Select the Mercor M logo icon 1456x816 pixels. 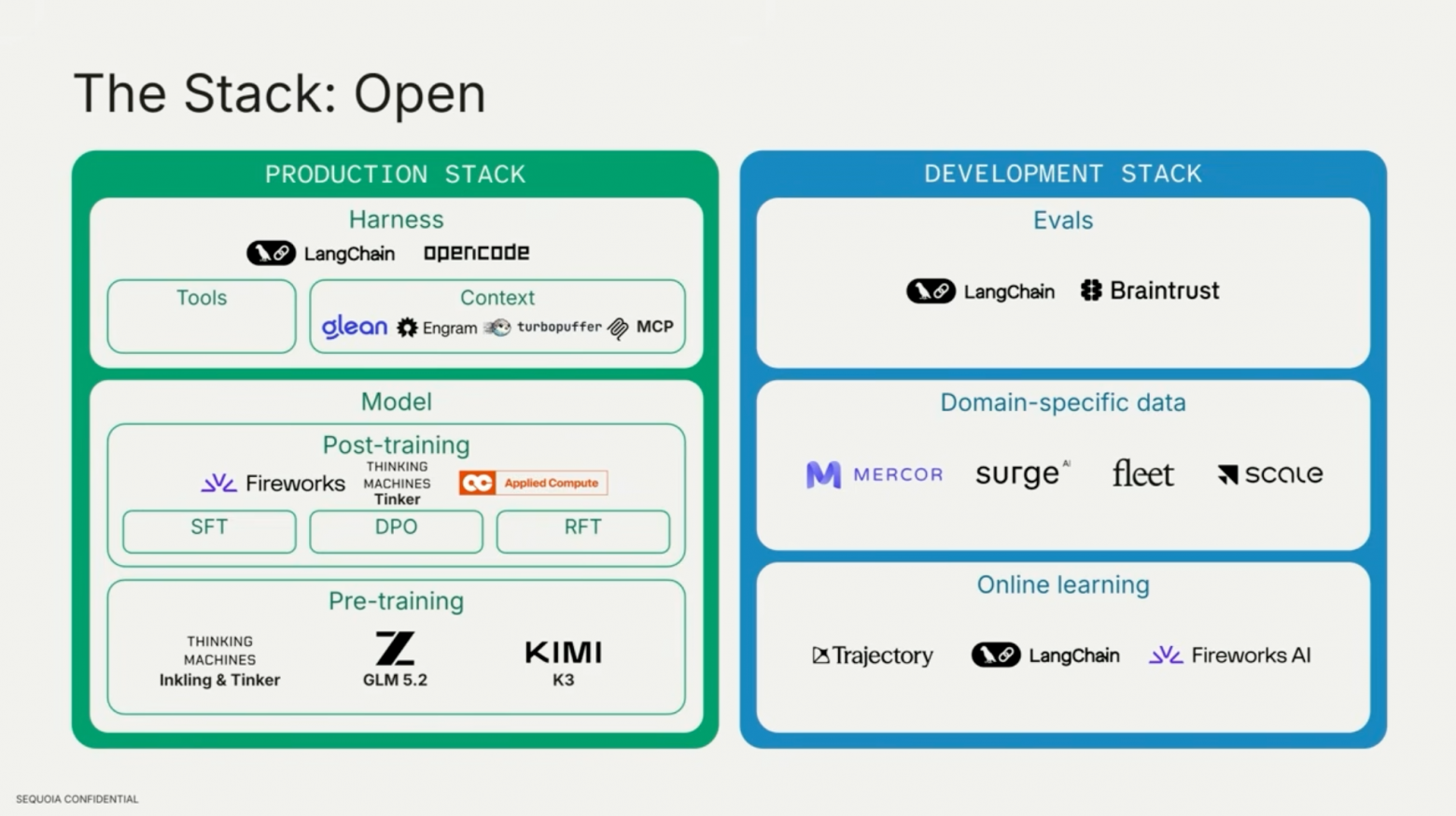tap(823, 474)
